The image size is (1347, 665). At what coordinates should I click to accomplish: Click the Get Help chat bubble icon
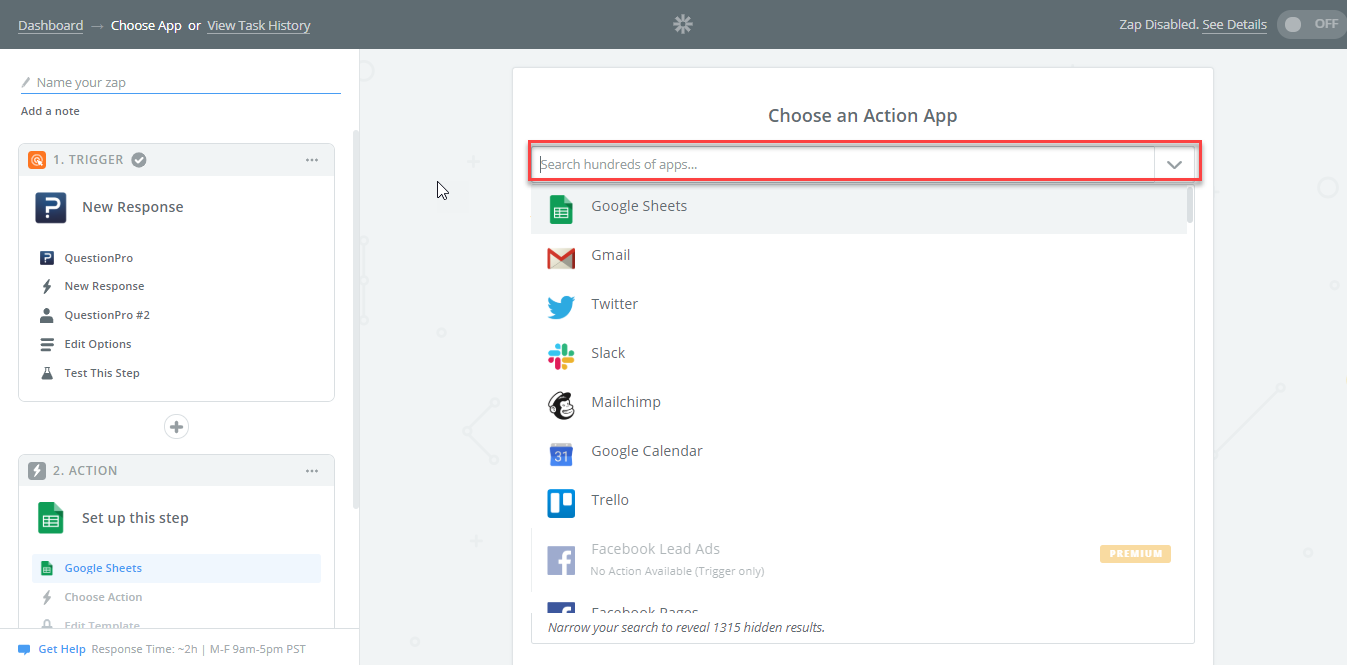[24, 649]
